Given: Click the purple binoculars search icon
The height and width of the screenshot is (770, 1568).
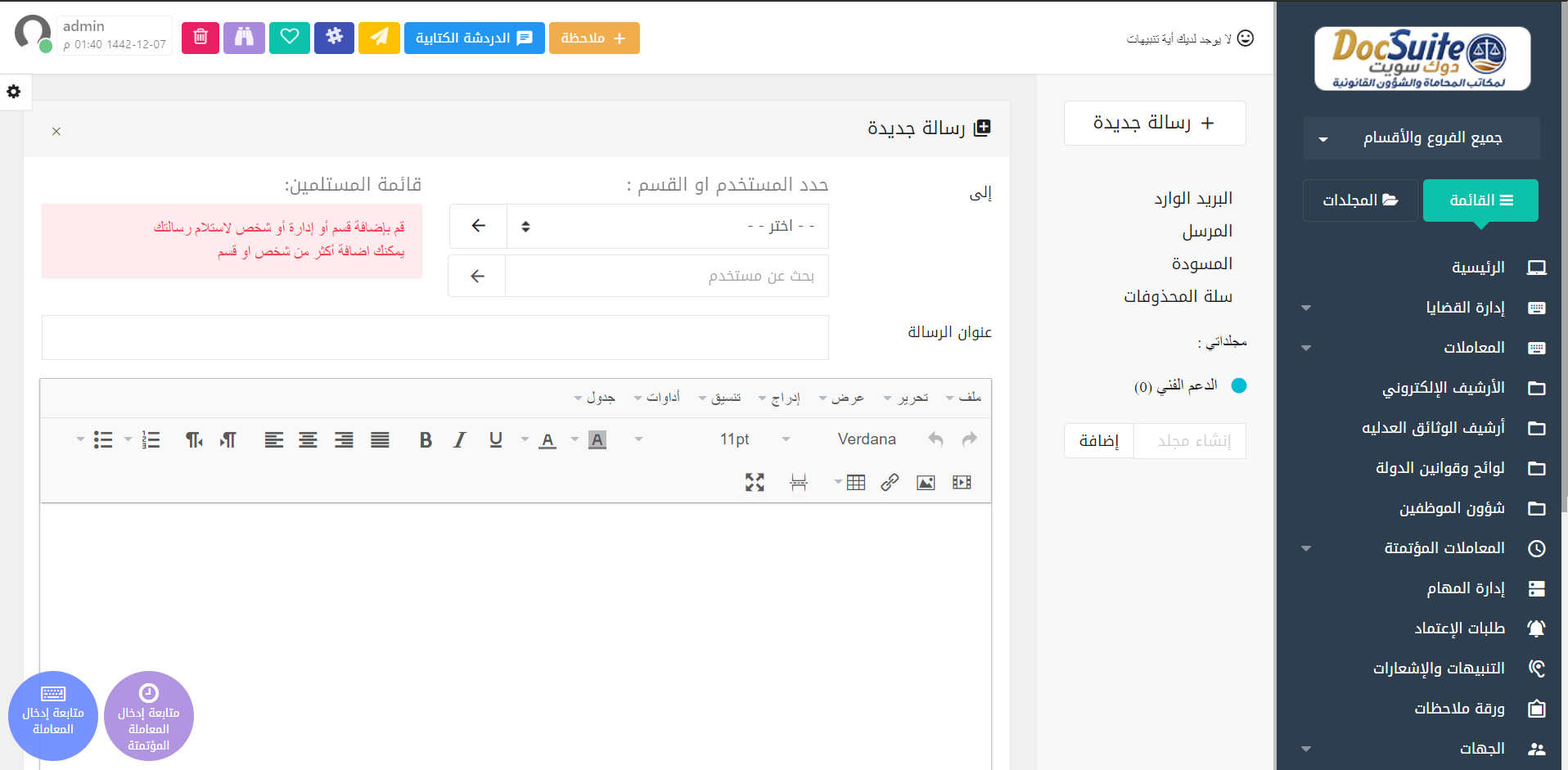Looking at the screenshot, I should (245, 38).
